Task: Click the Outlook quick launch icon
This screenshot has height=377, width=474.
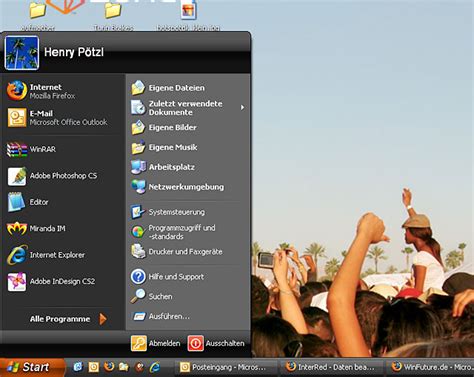Action: point(94,367)
